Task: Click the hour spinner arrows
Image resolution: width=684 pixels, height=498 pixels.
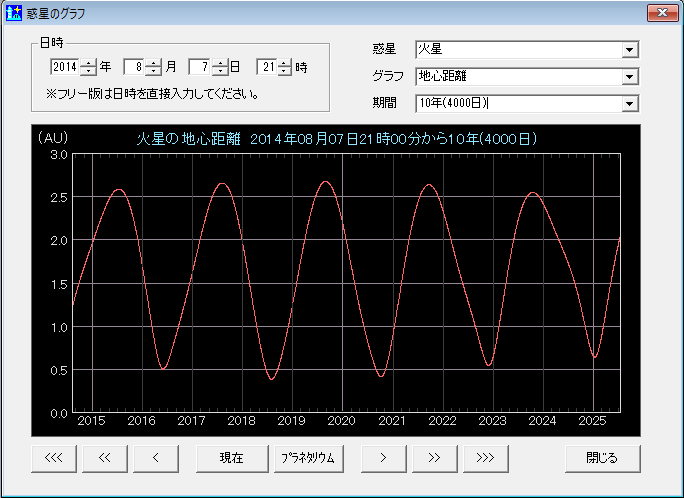Action: [x=285, y=68]
